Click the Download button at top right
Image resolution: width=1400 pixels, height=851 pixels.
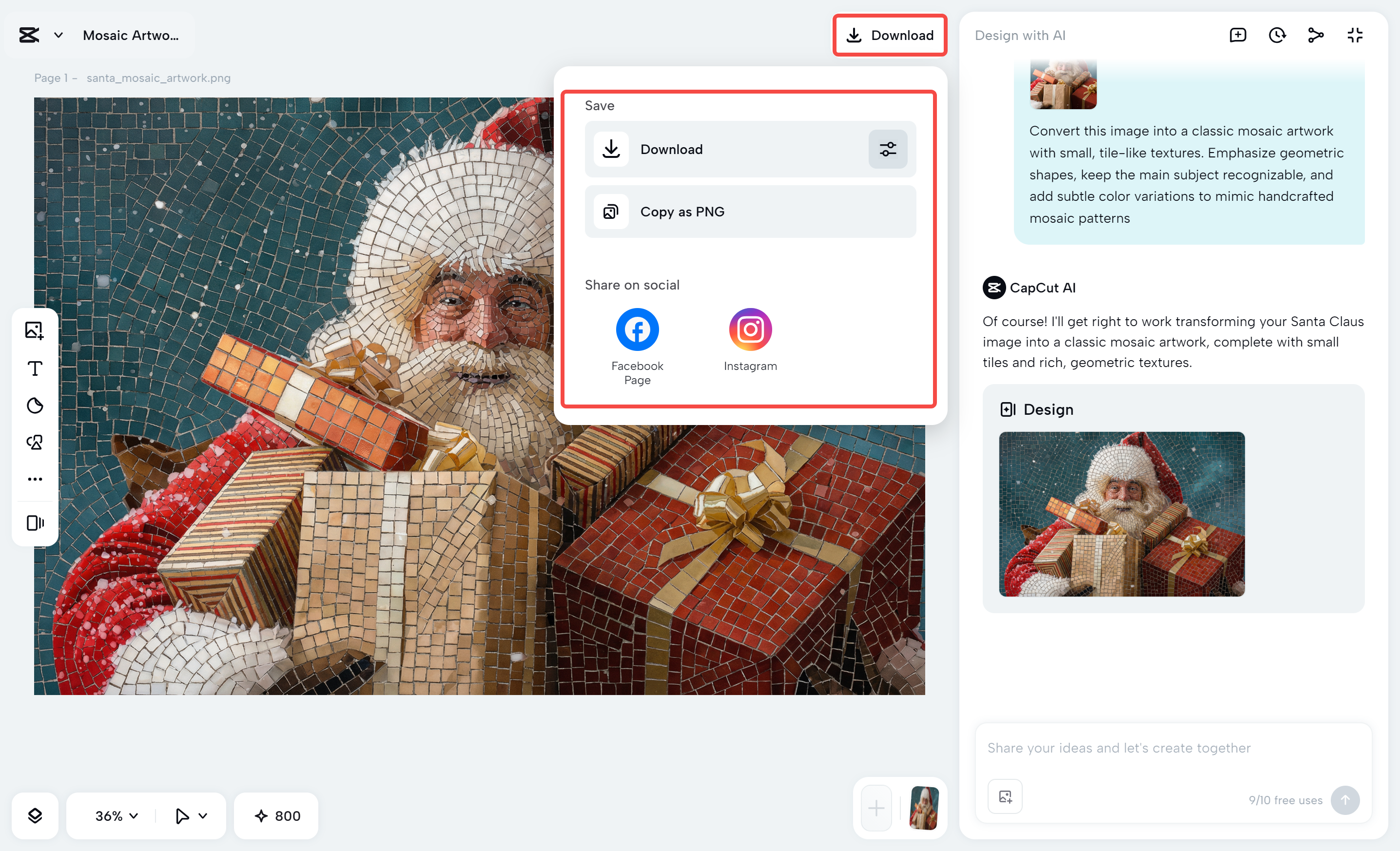(x=890, y=35)
